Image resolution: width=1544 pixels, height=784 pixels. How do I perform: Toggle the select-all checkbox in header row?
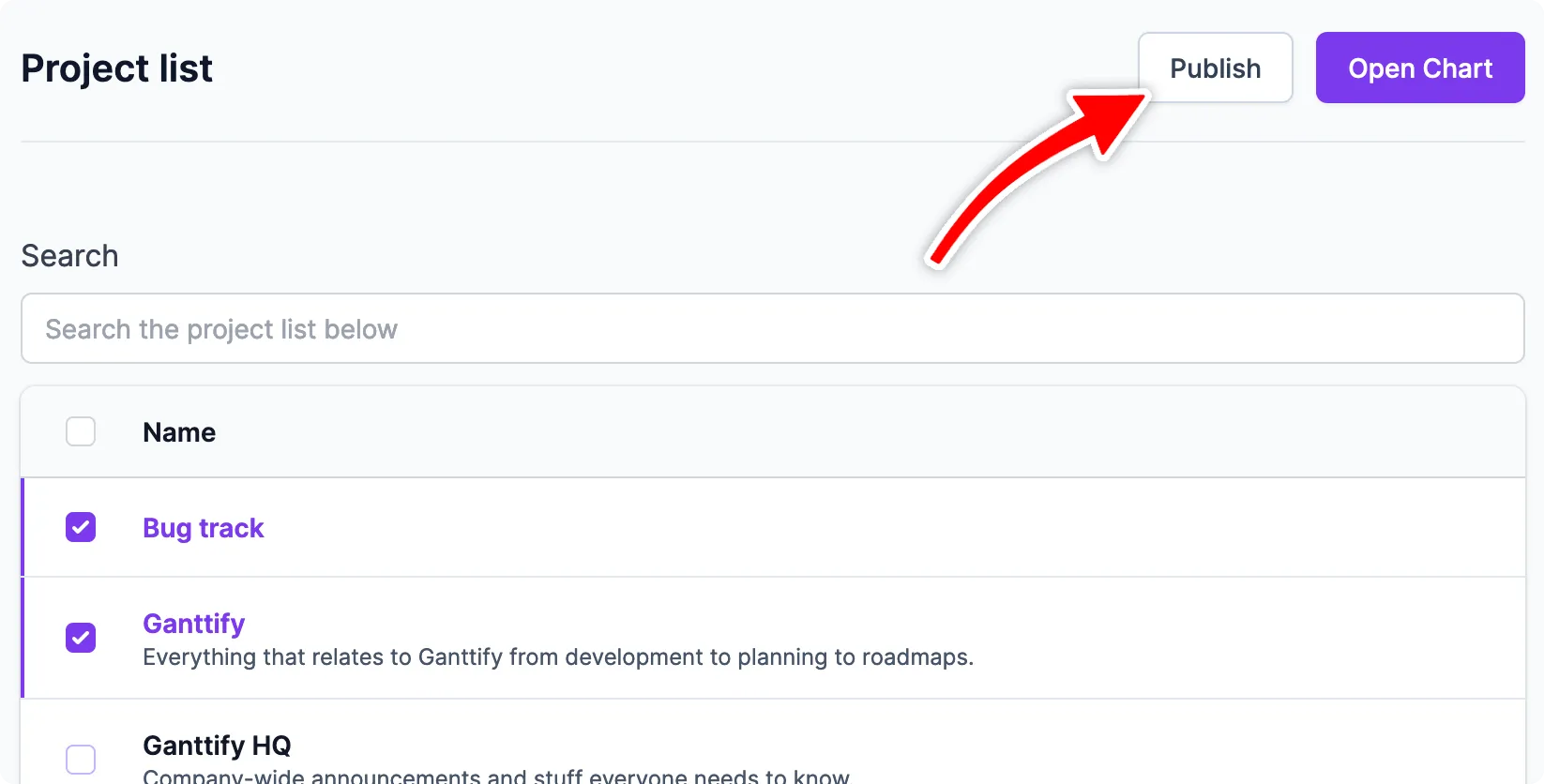(x=81, y=431)
